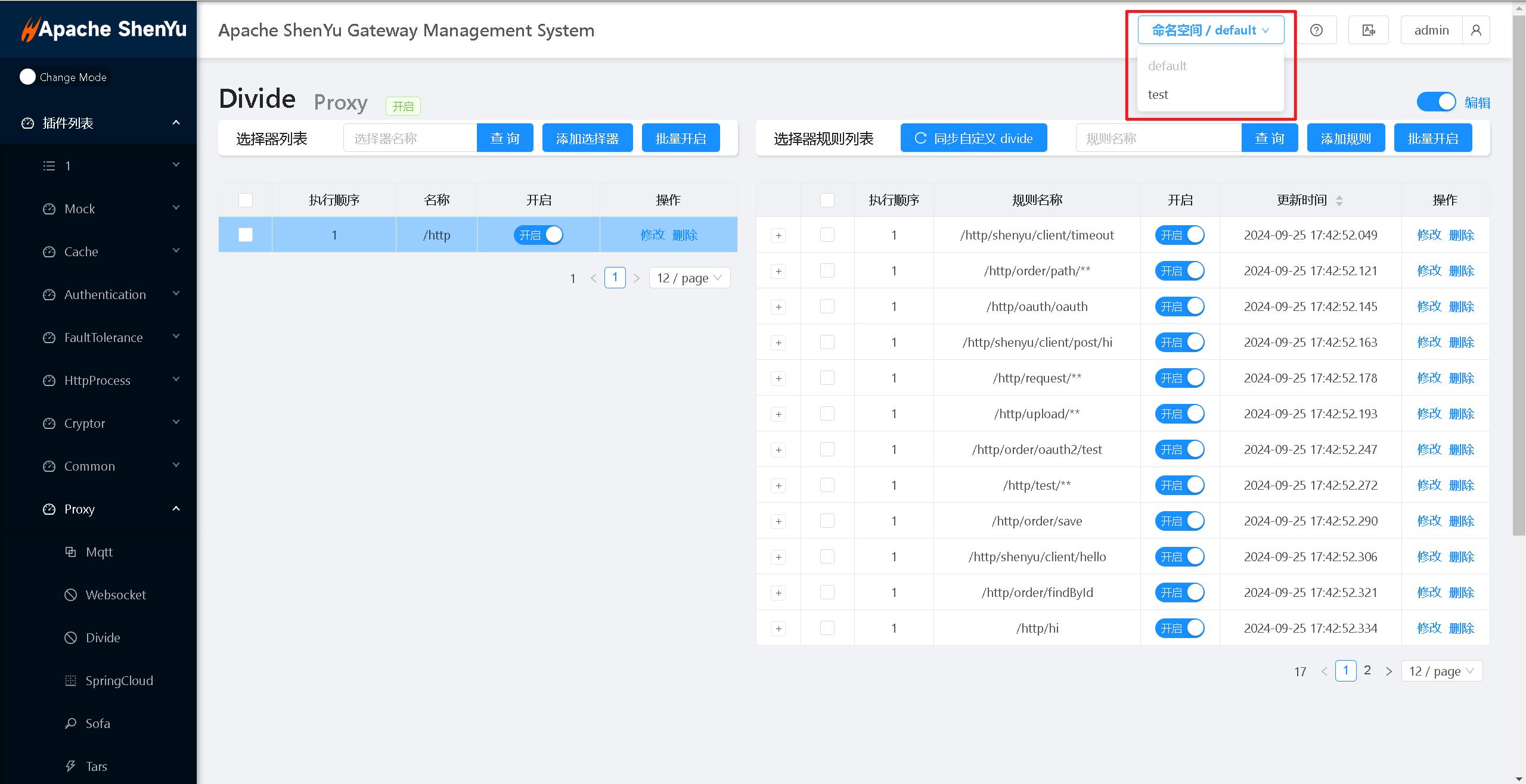Click 删除 link for /http/hi rule

pyautogui.click(x=1462, y=628)
